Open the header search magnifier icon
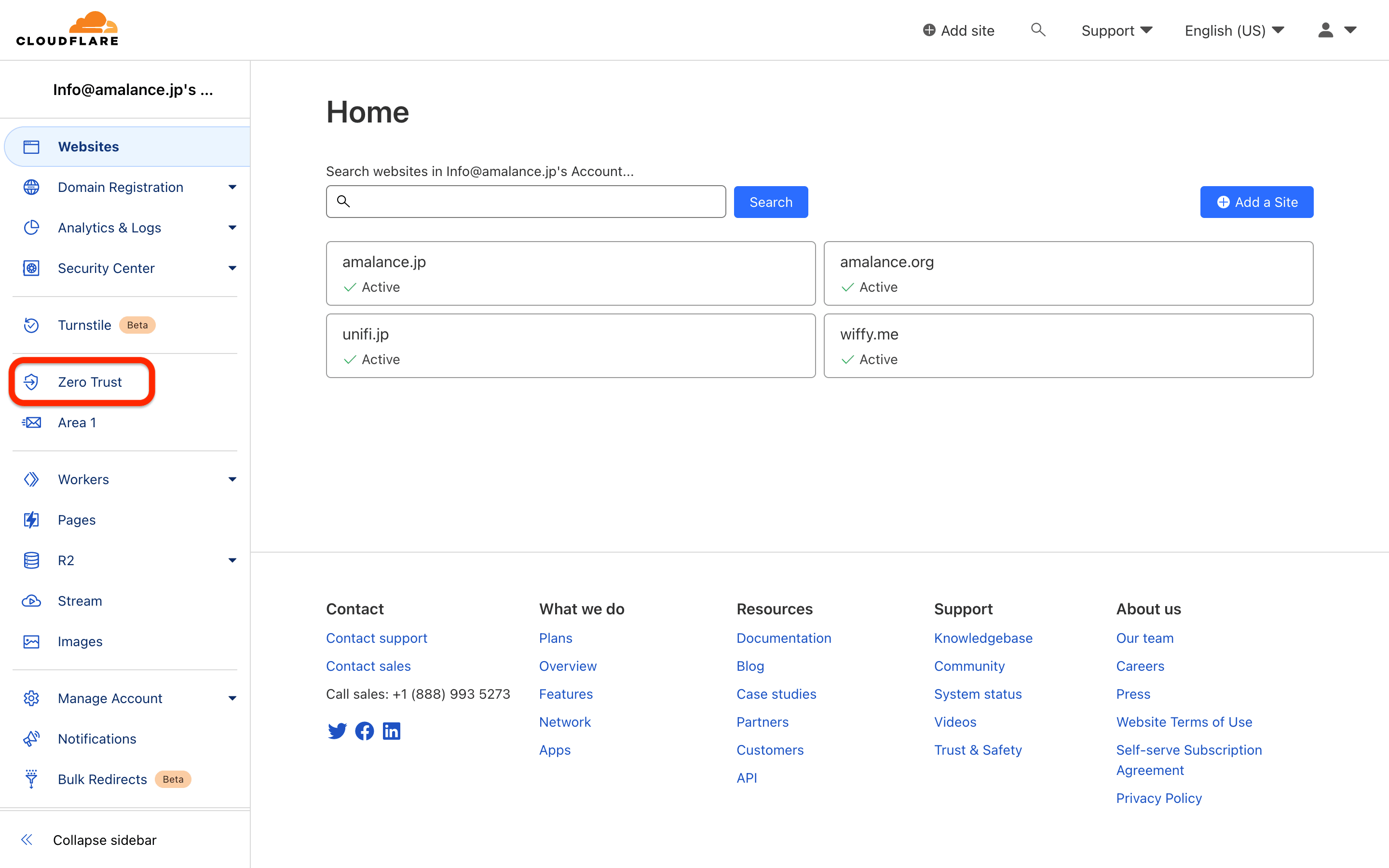 1038,30
